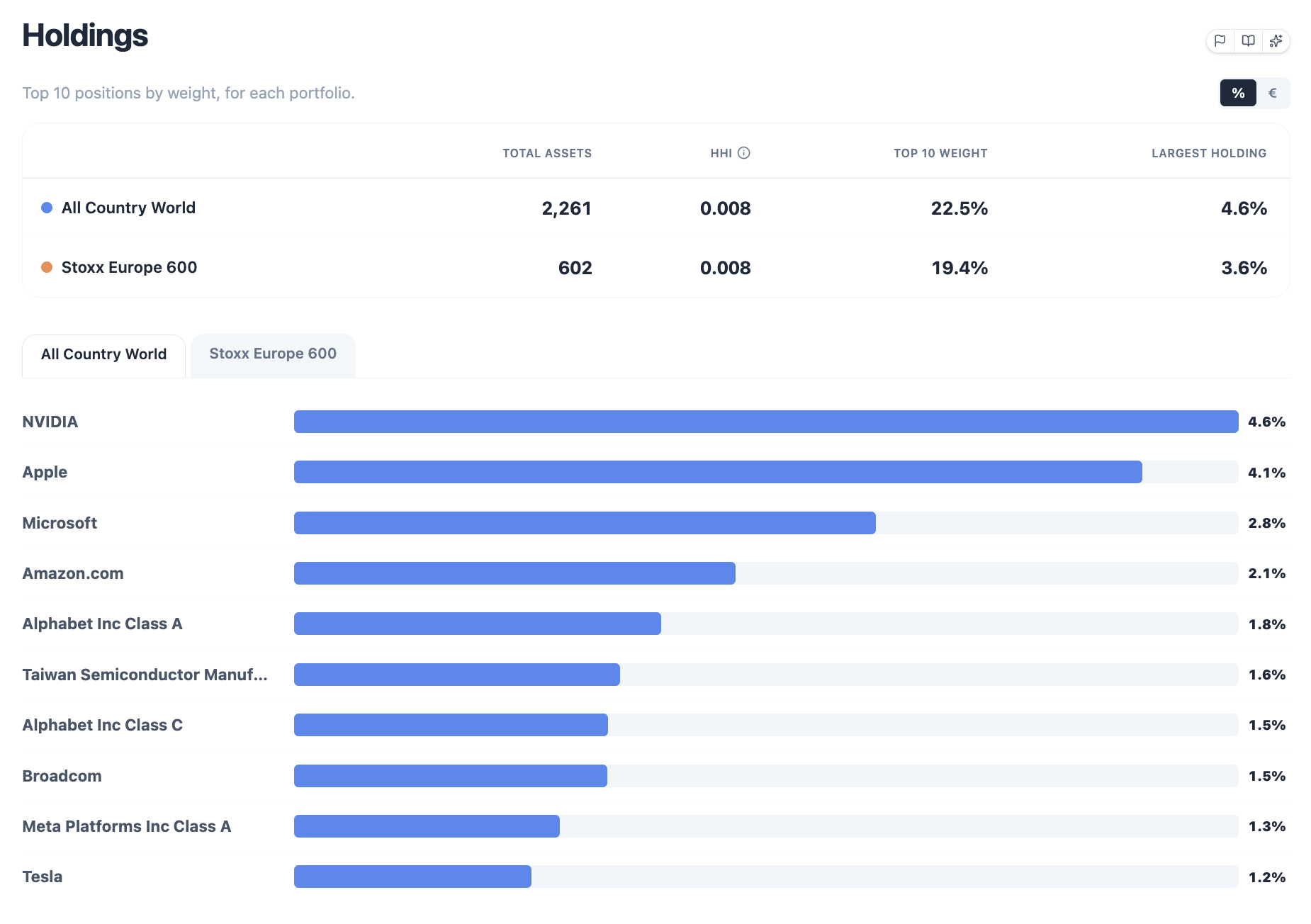Click the NVIDIA weight bar
Image resolution: width=1311 pixels, height=924 pixels.
[766, 422]
